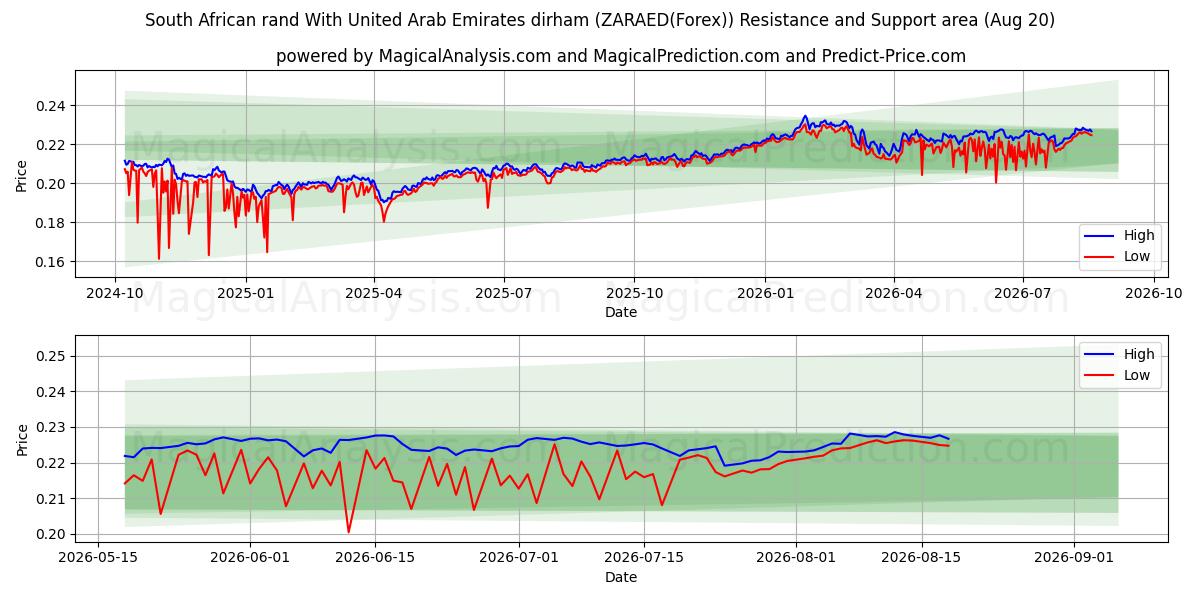Click the chart title mentioning ZARAED(Forex)
1200x600 pixels.
tap(600, 20)
